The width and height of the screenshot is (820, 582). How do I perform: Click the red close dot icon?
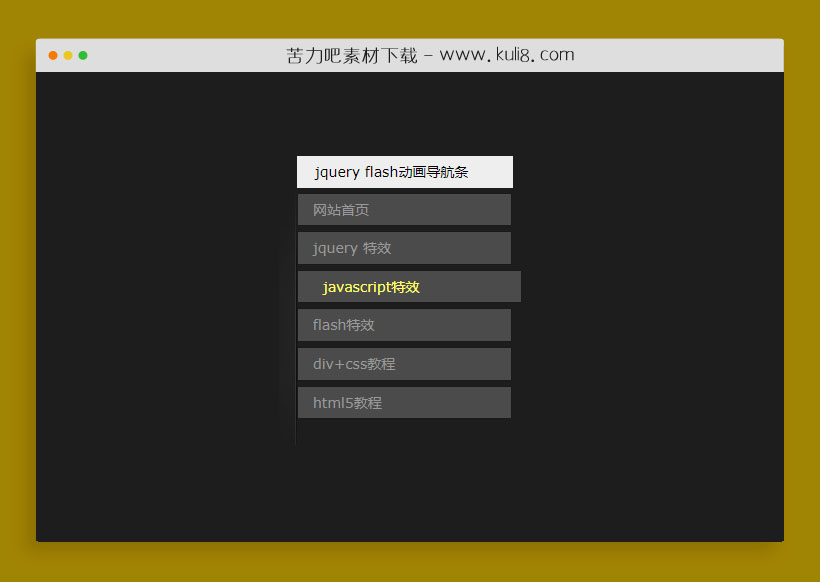coord(53,55)
